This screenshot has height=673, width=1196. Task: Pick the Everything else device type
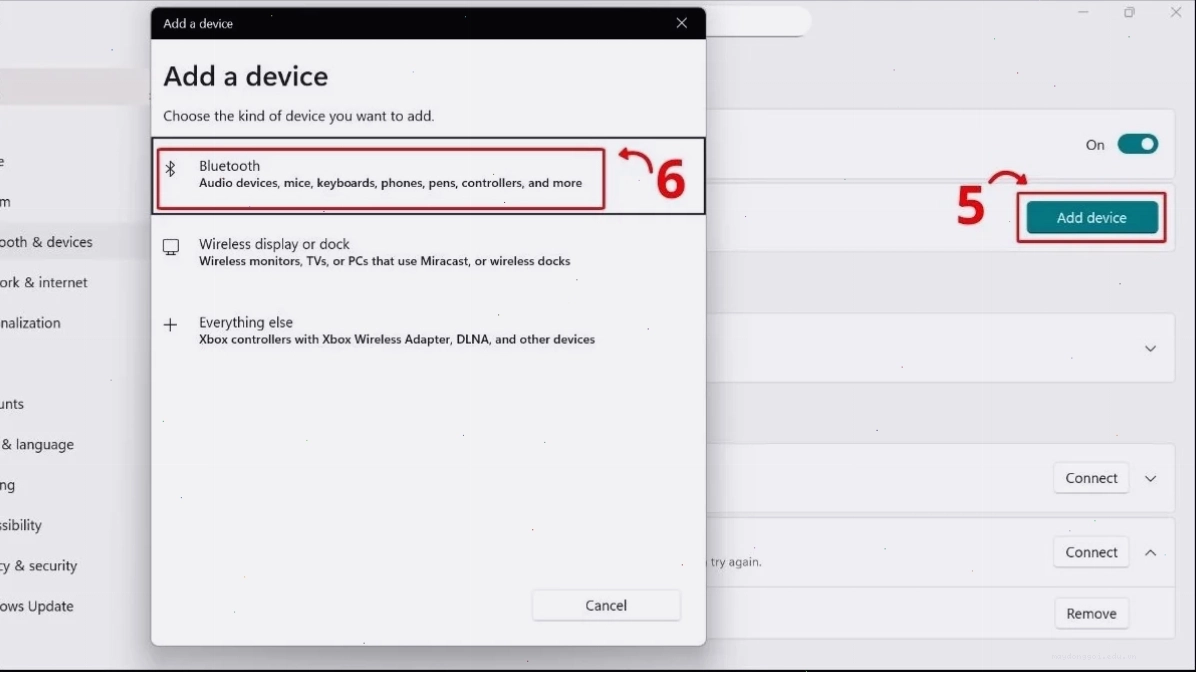click(428, 330)
